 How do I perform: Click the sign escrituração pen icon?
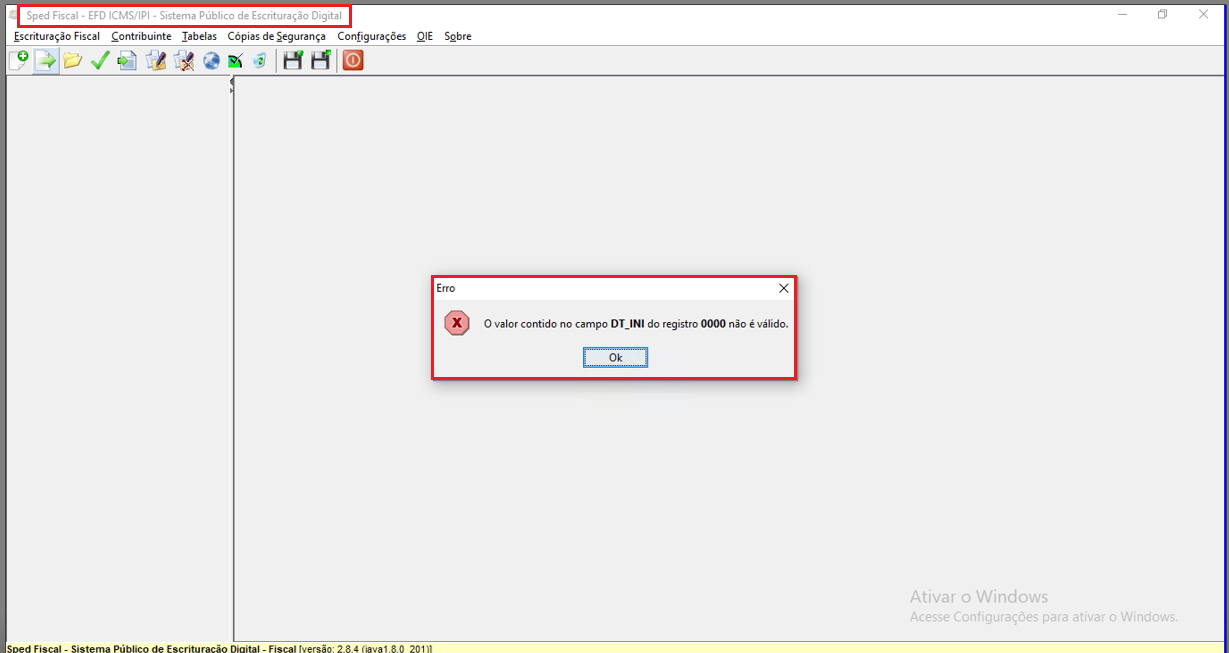[x=155, y=61]
